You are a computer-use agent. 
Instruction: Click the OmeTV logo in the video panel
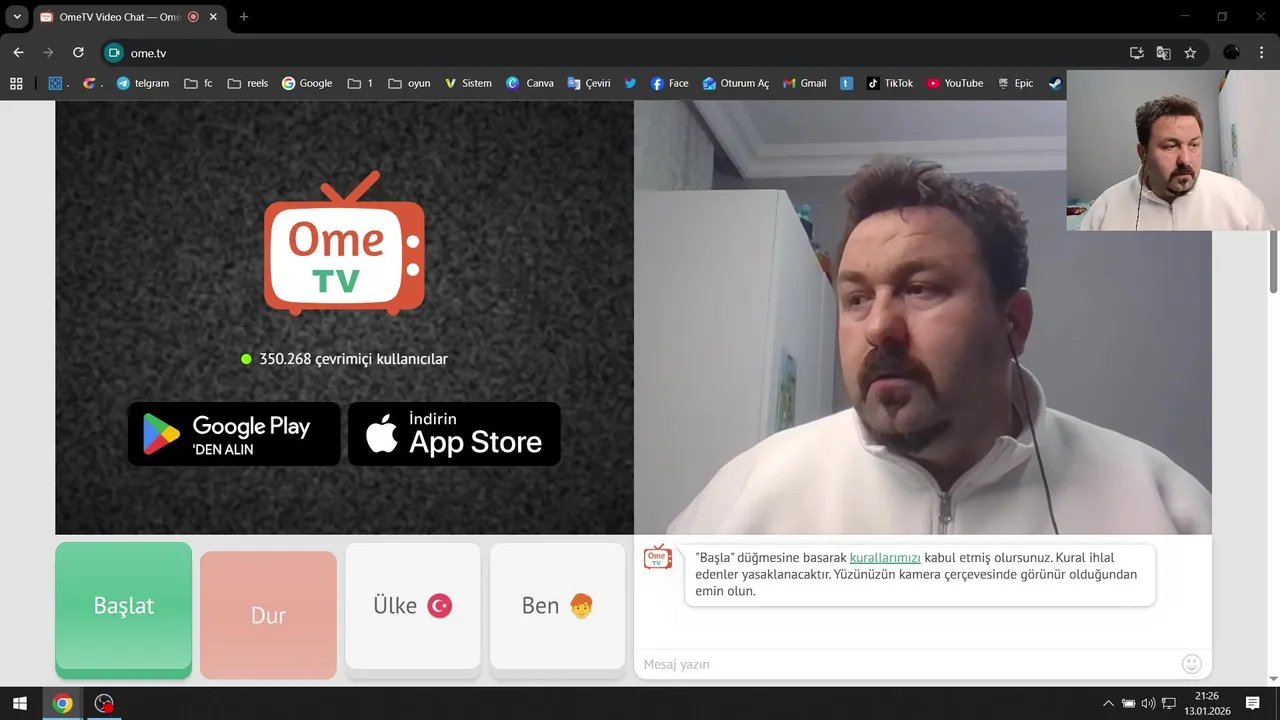[344, 244]
